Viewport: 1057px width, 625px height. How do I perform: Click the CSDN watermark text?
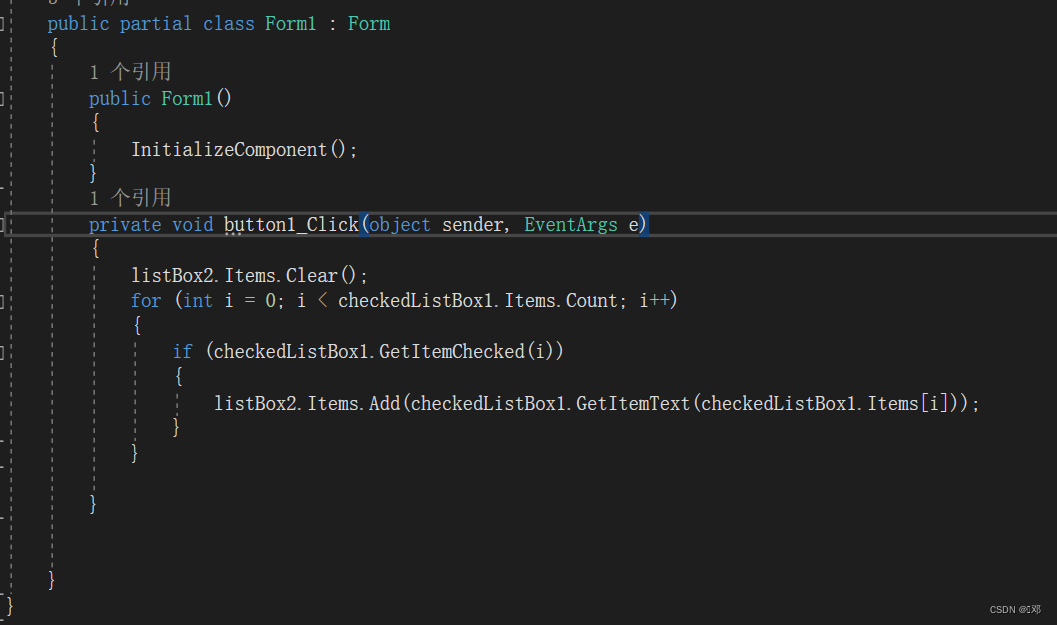click(1015, 609)
